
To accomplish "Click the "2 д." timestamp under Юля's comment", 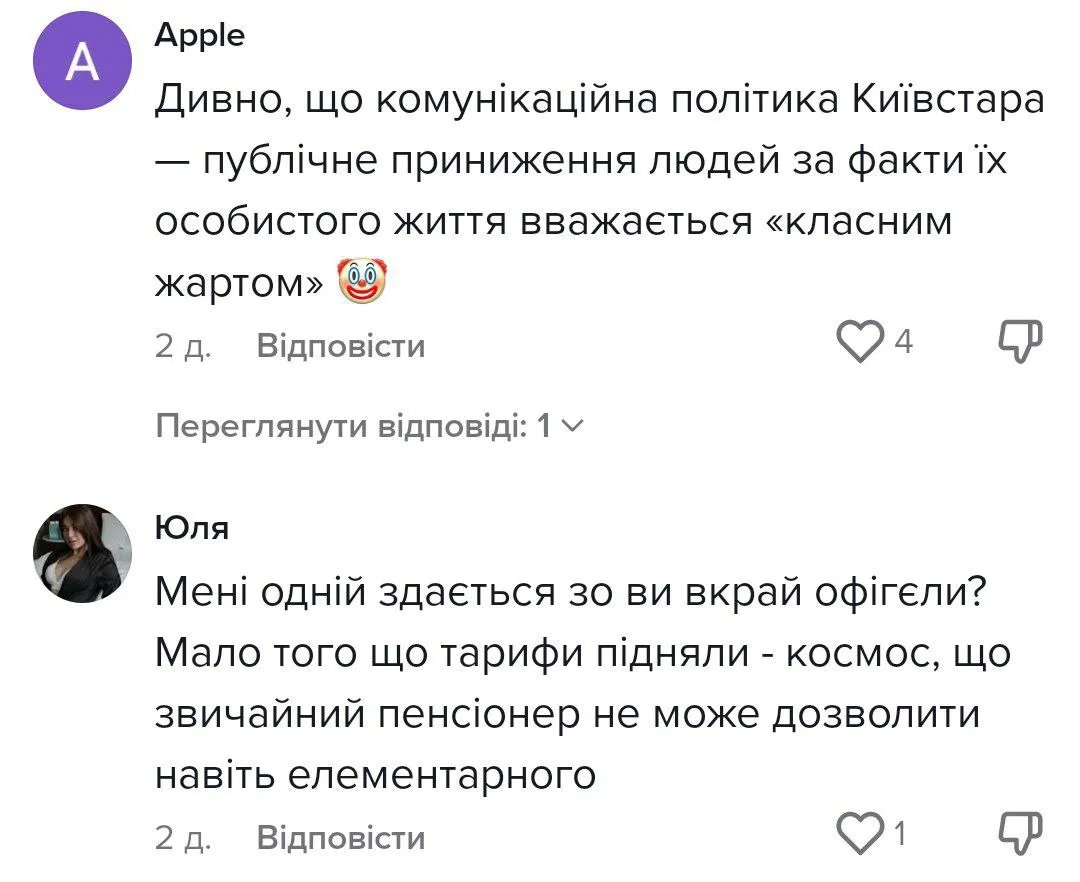I will coord(182,837).
